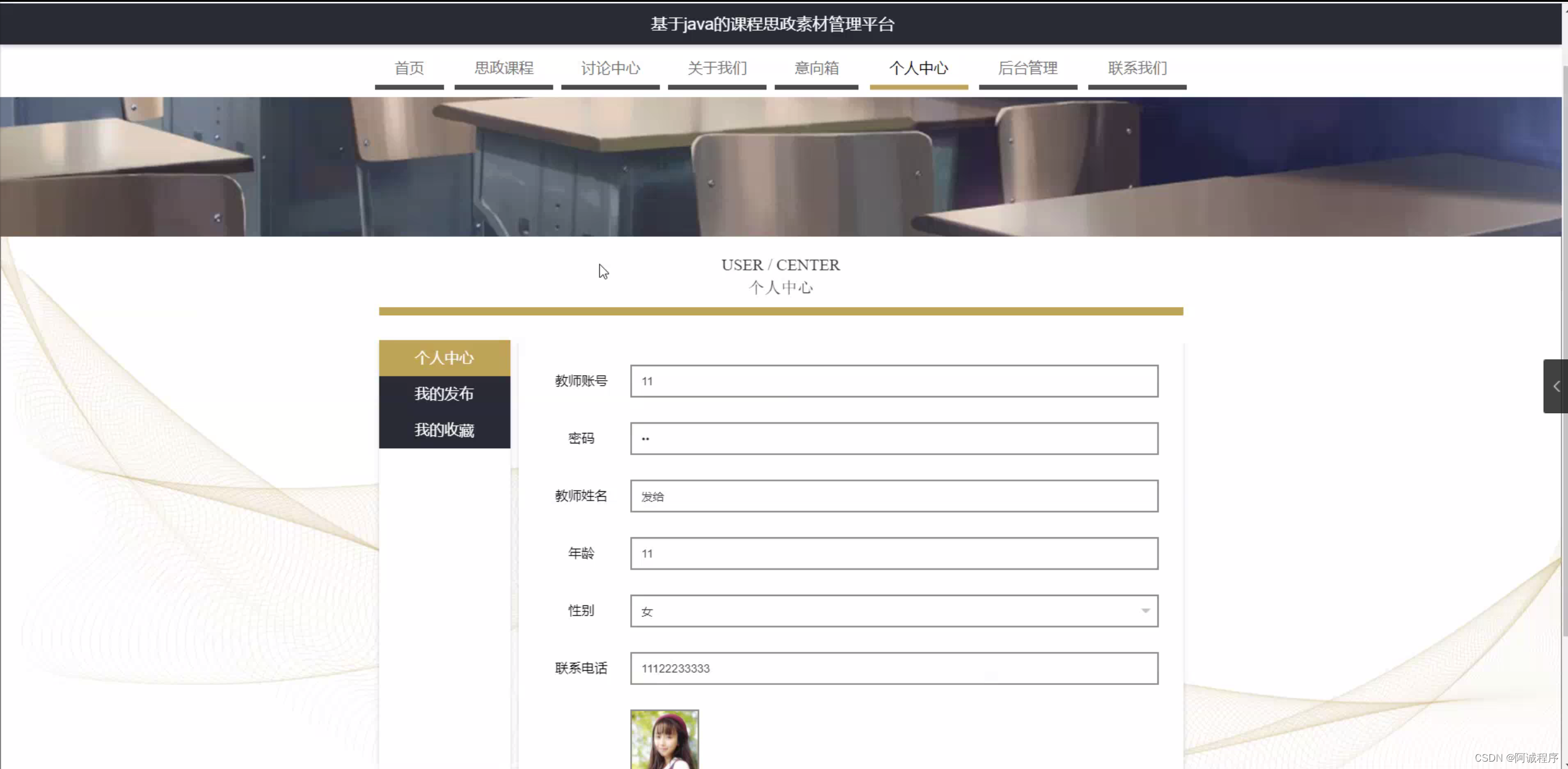Navigate to 意向箱
The width and height of the screenshot is (1568, 769).
click(816, 68)
